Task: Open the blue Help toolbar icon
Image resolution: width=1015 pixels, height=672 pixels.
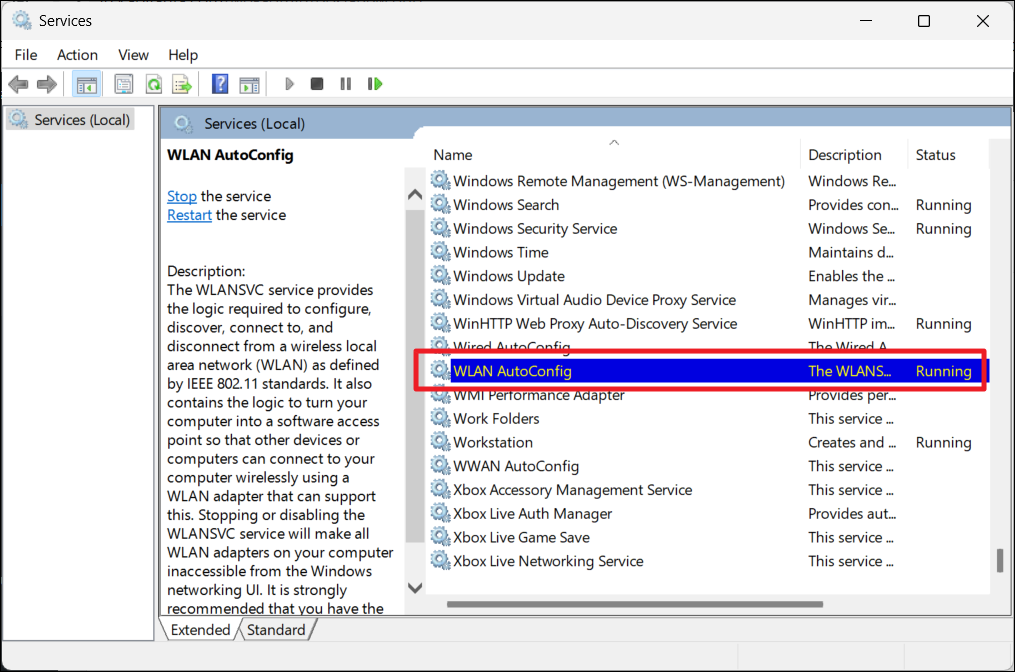Action: [220, 84]
